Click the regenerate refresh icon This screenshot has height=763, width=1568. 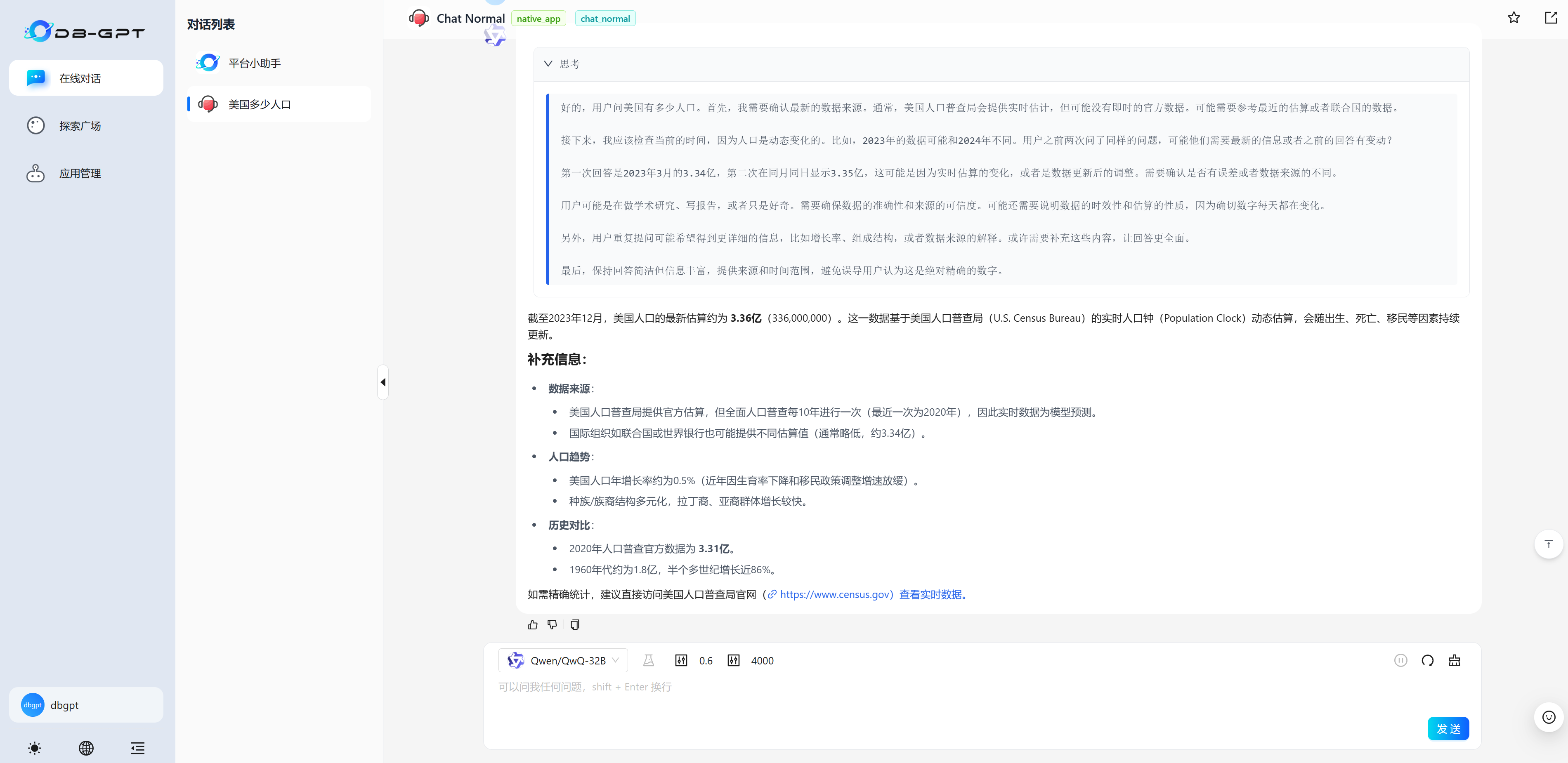1427,661
